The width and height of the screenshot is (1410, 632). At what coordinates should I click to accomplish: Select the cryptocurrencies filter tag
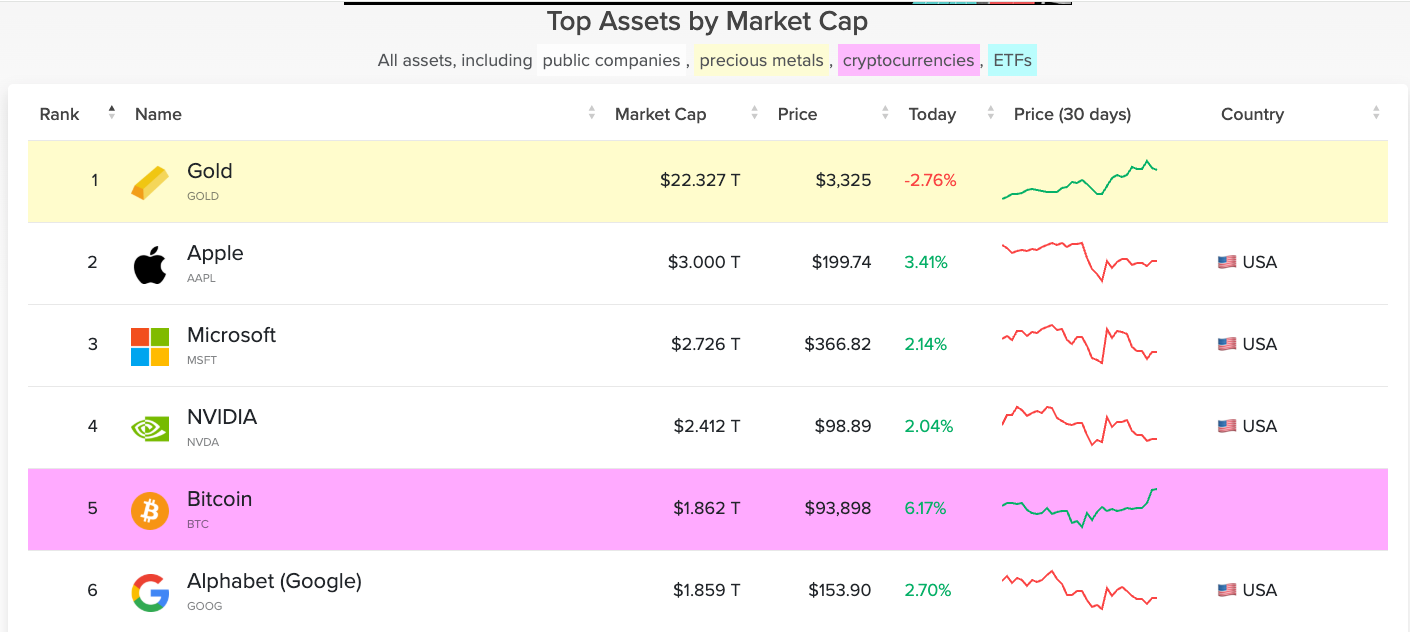point(908,60)
